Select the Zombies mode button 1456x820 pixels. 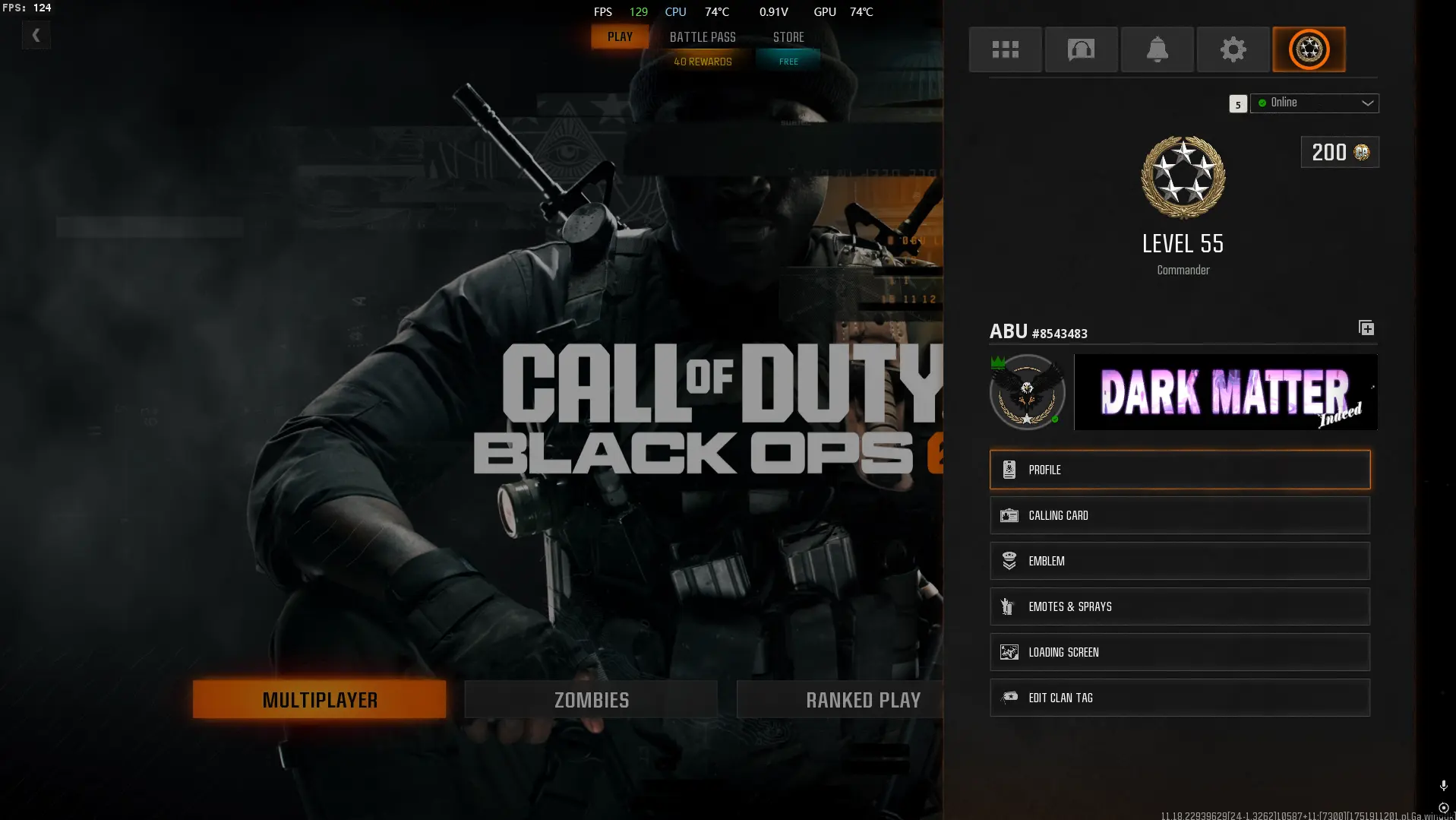click(x=591, y=699)
